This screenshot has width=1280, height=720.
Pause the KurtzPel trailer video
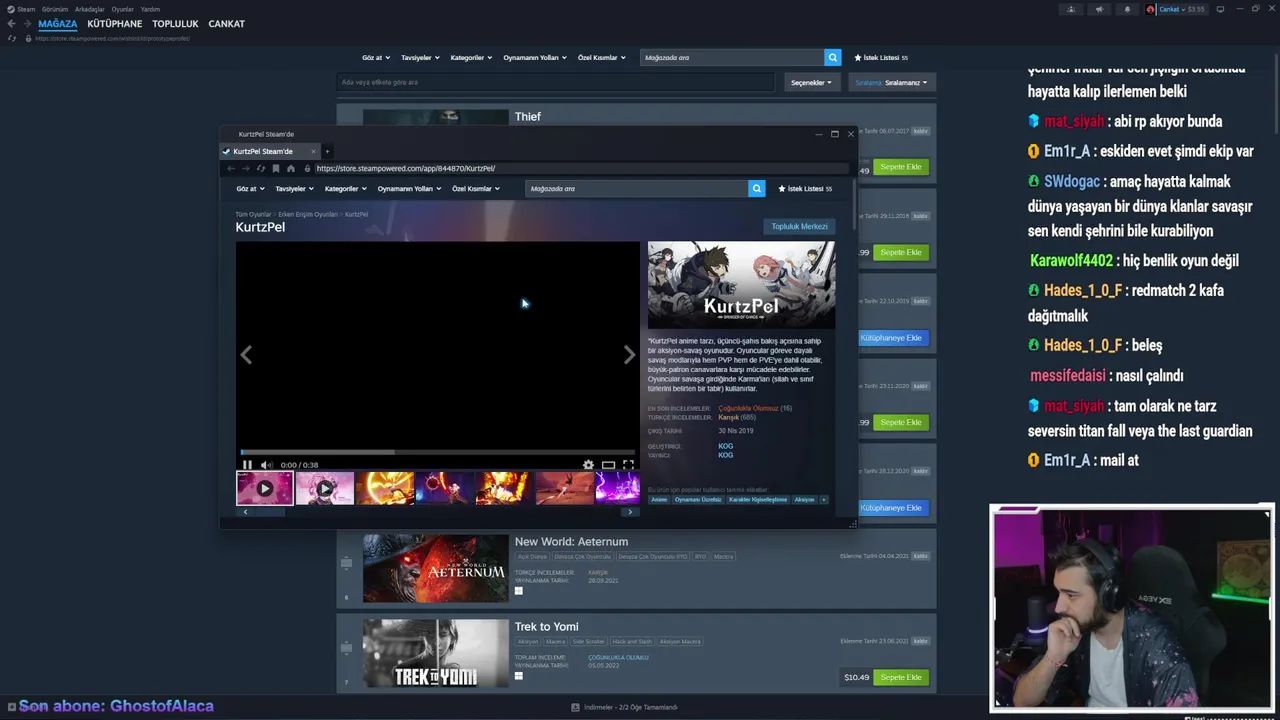coord(247,465)
